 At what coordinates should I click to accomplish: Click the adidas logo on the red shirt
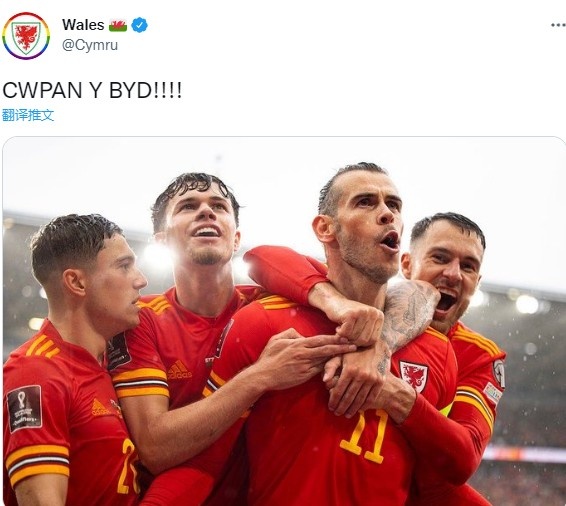(179, 370)
